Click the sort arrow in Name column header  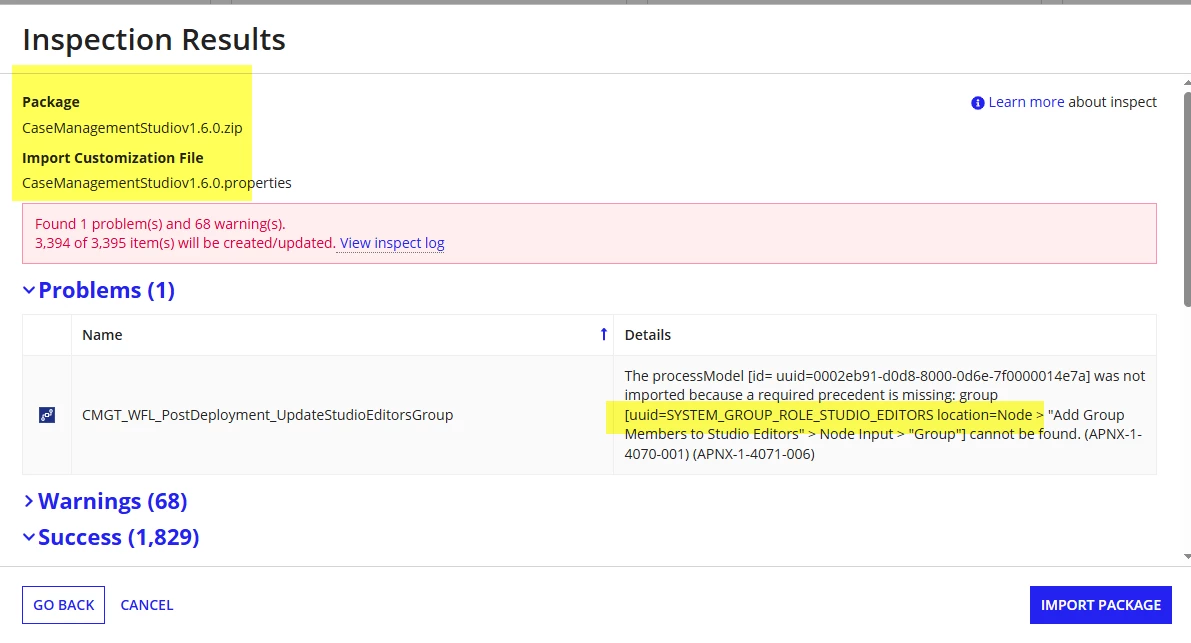[603, 335]
